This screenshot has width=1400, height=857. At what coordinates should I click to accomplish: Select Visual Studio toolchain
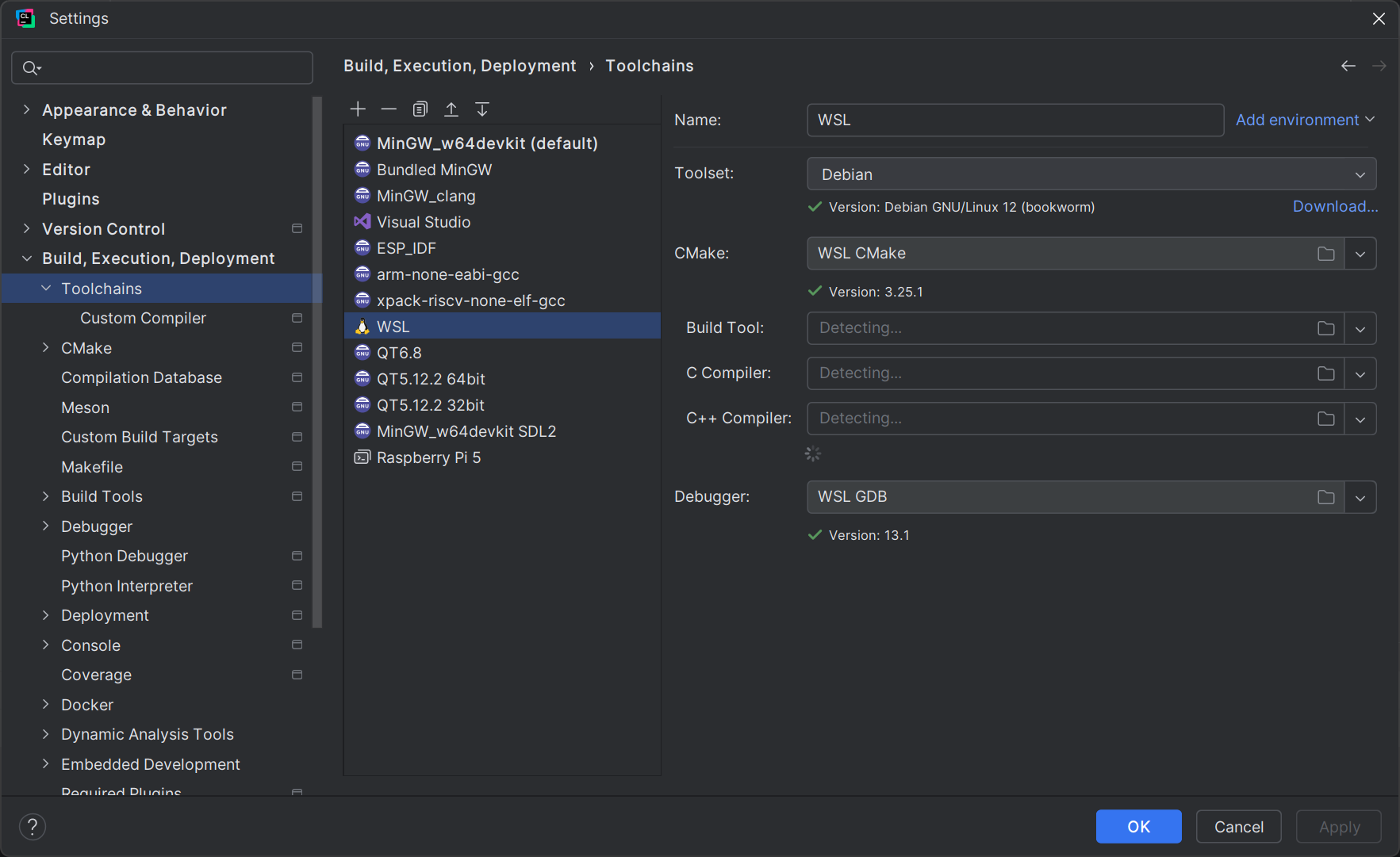point(502,222)
